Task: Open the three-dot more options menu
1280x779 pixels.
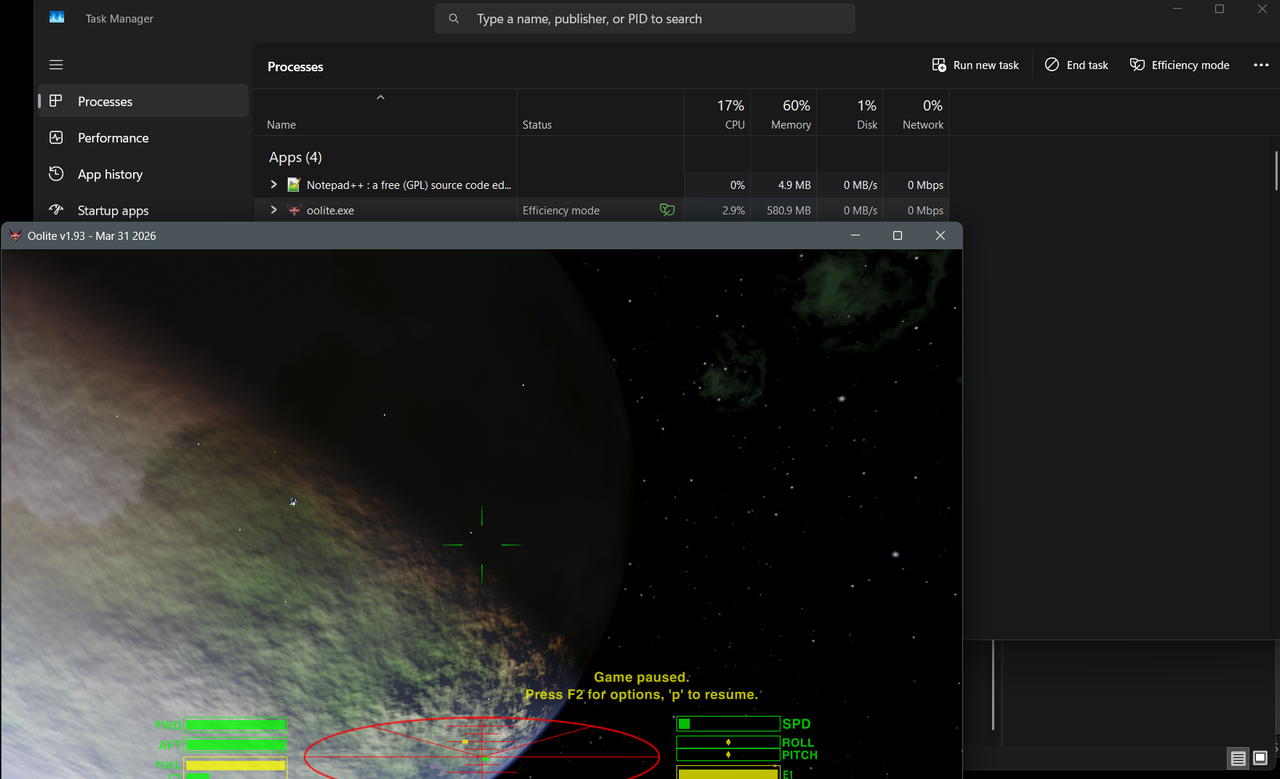Action: [1261, 65]
